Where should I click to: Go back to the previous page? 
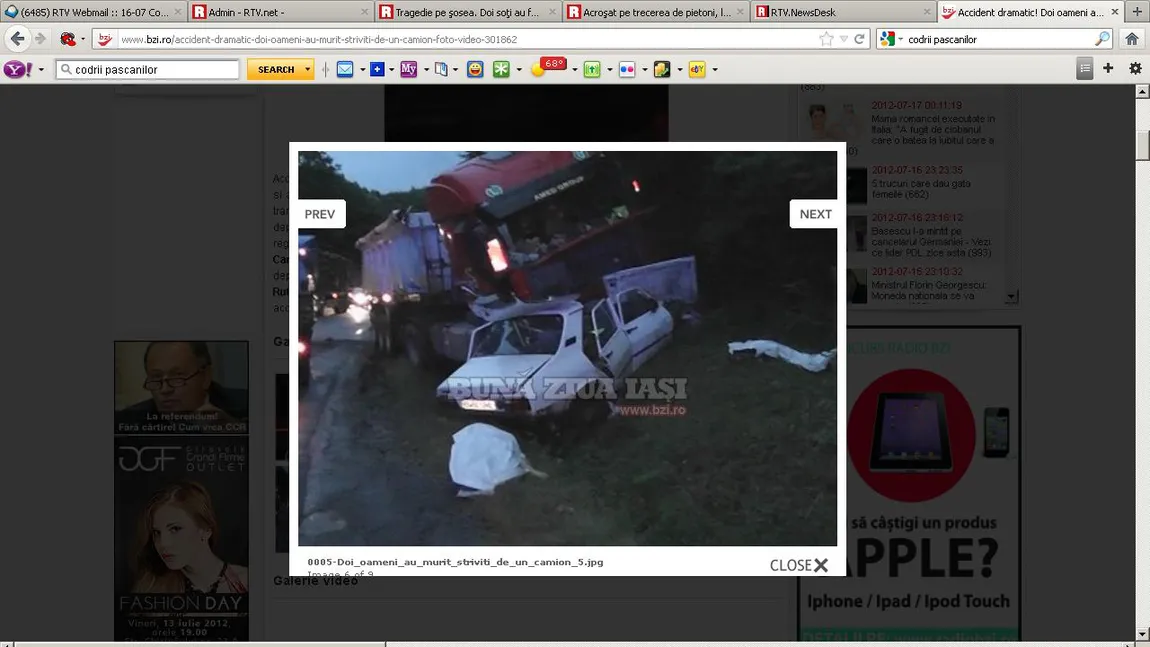(x=18, y=39)
